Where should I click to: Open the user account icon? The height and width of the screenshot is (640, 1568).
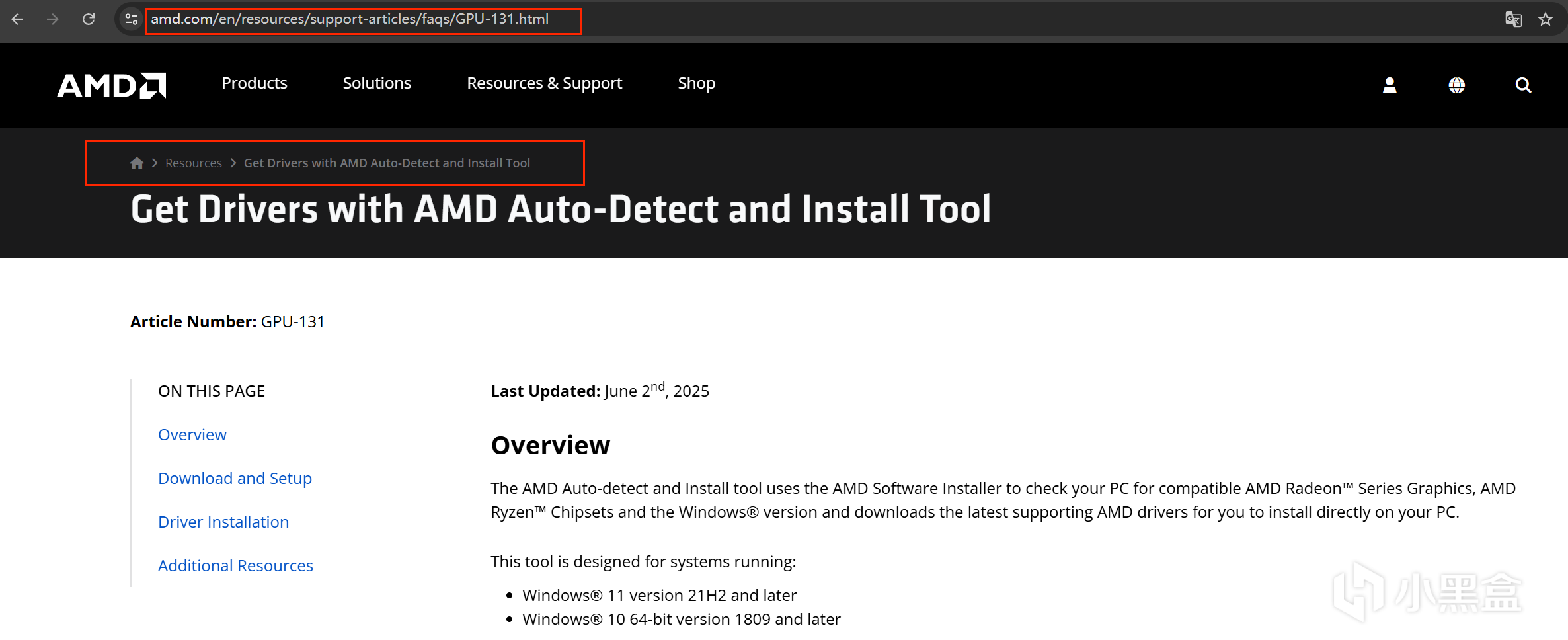(x=1390, y=85)
